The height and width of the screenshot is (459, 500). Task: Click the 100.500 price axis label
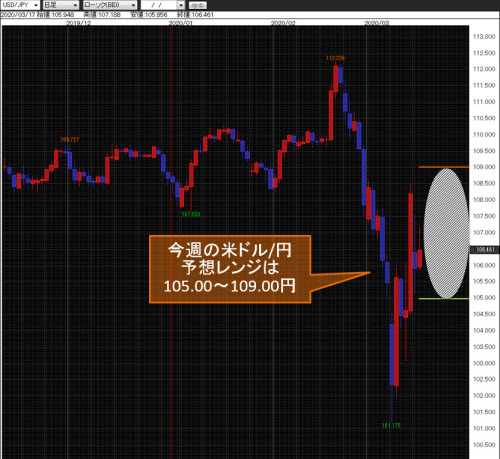coord(484,445)
